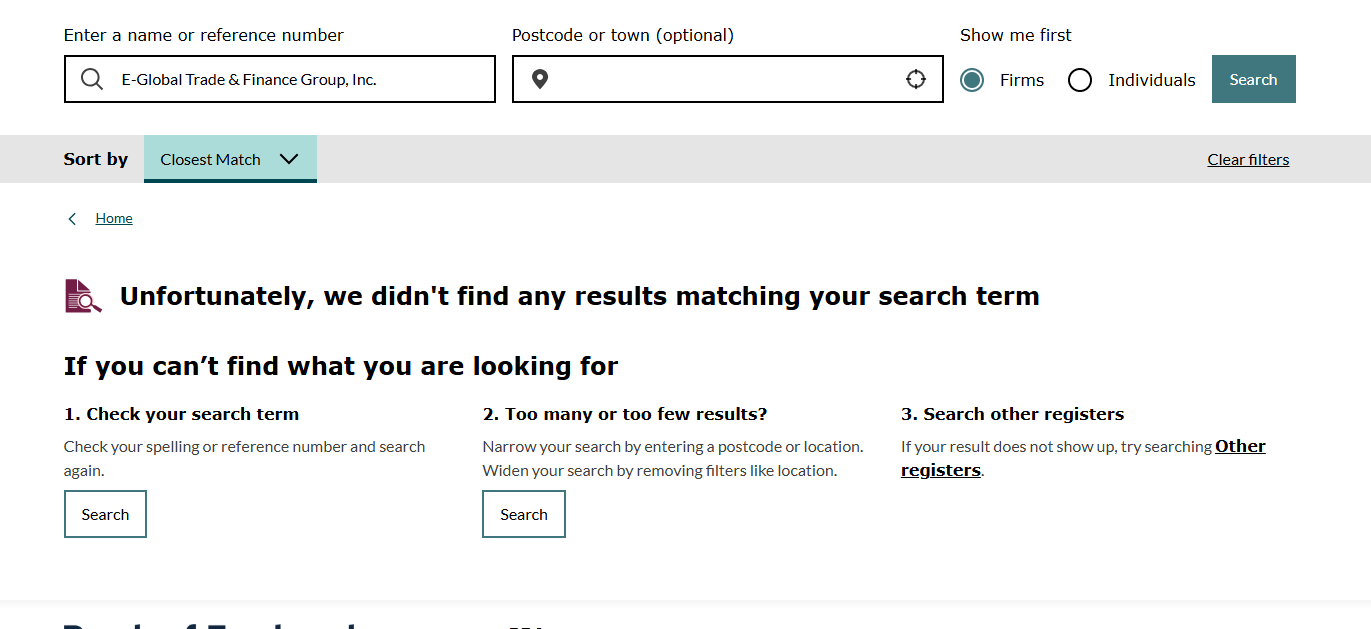Click the no results found heading
The width and height of the screenshot is (1371, 629).
click(579, 297)
